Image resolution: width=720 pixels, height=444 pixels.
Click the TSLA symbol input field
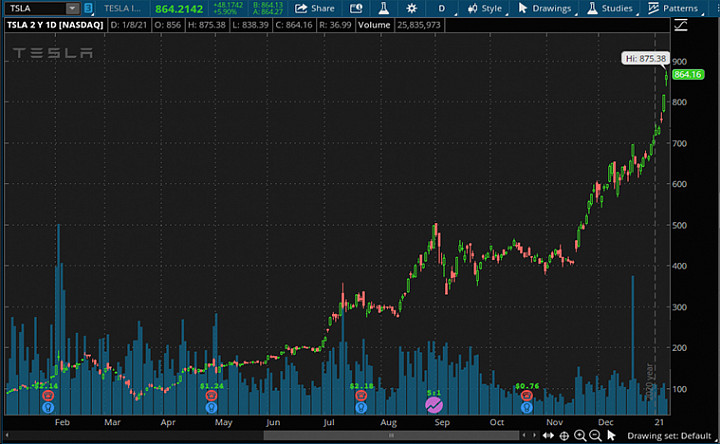click(37, 8)
